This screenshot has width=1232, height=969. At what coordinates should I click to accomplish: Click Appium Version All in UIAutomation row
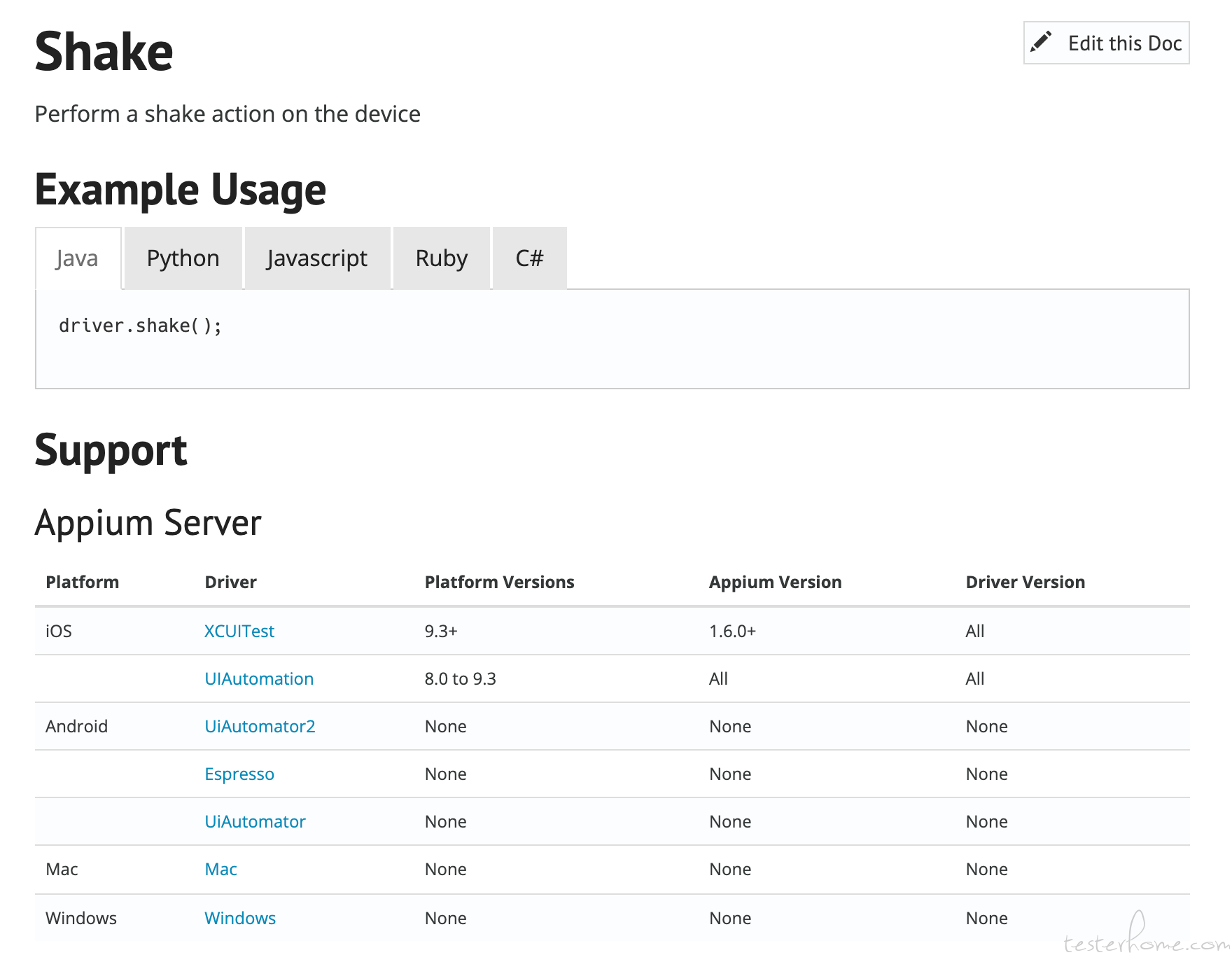point(718,678)
